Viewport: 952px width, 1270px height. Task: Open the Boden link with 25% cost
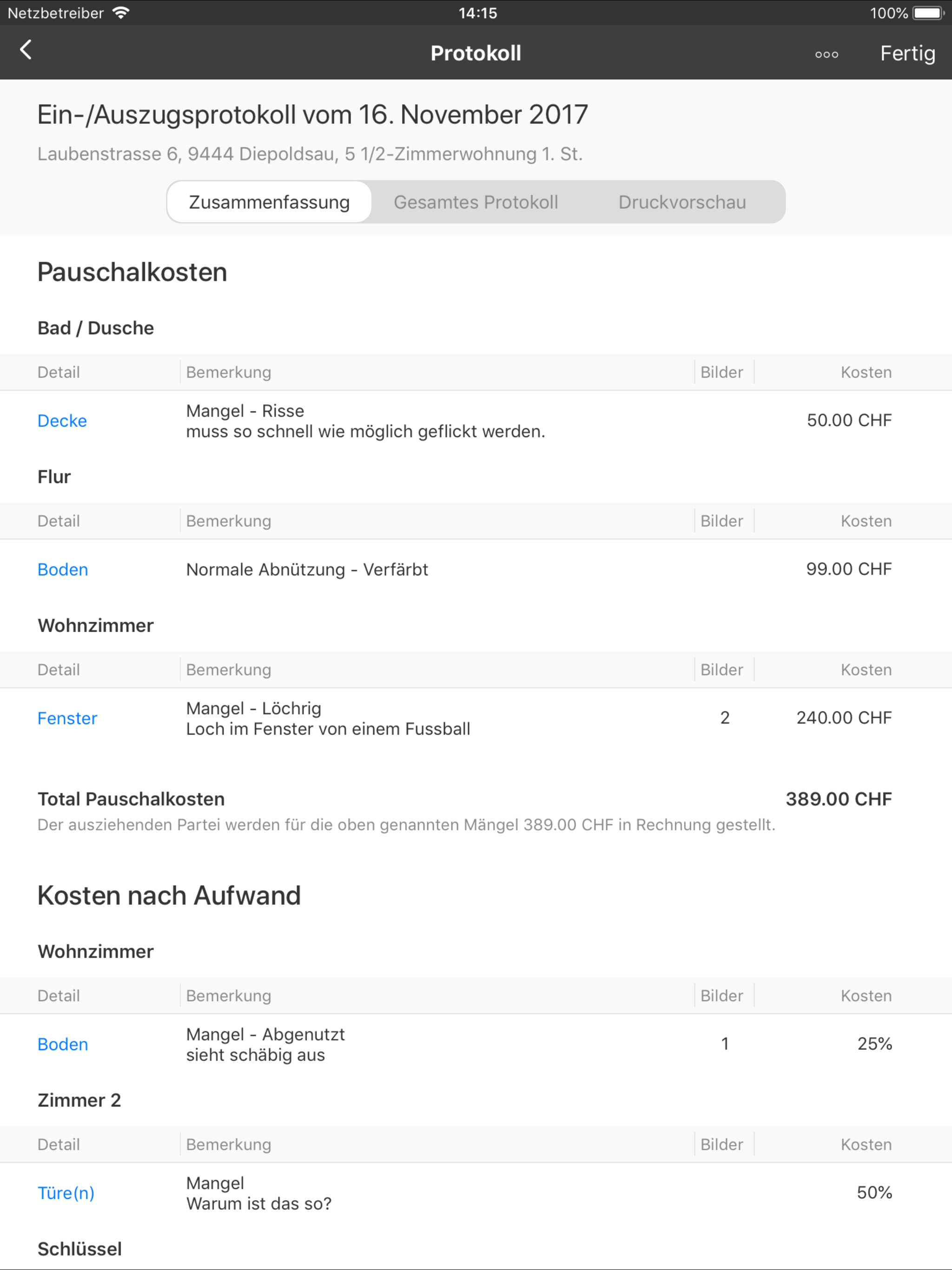[x=63, y=1045]
